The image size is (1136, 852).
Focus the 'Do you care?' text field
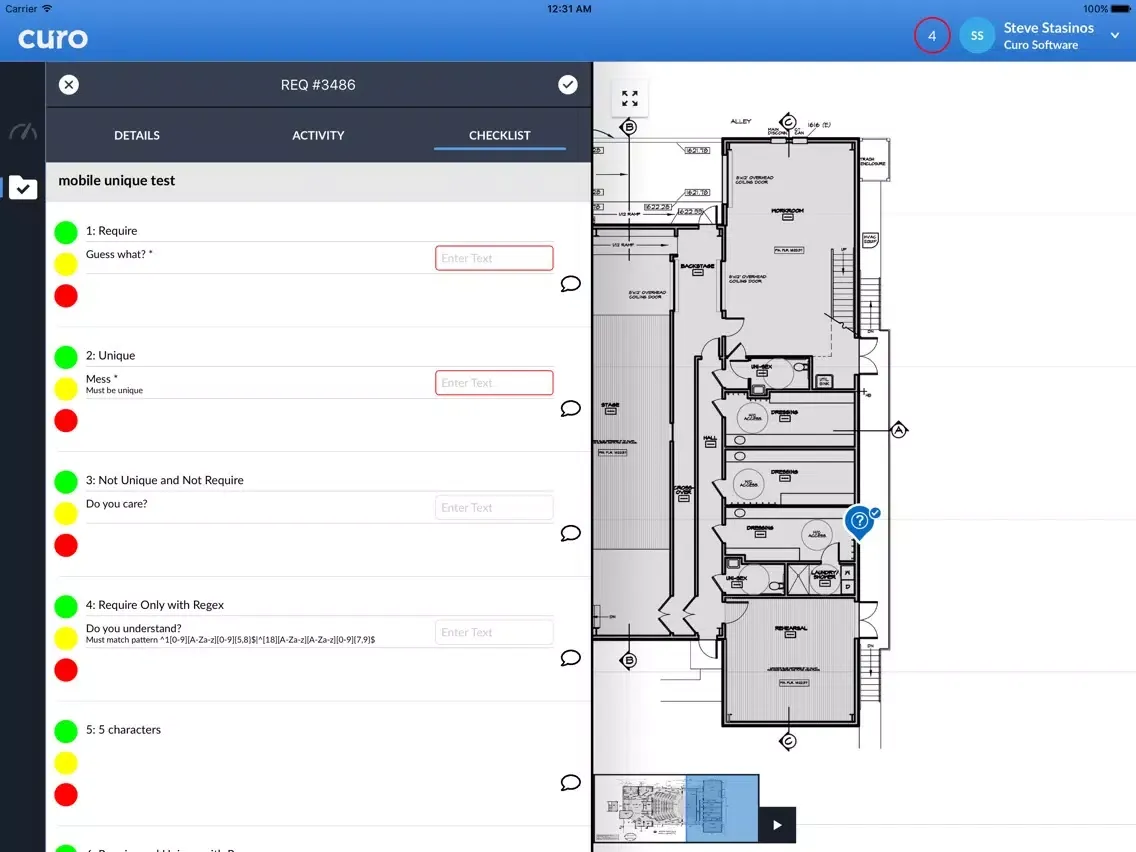[494, 507]
